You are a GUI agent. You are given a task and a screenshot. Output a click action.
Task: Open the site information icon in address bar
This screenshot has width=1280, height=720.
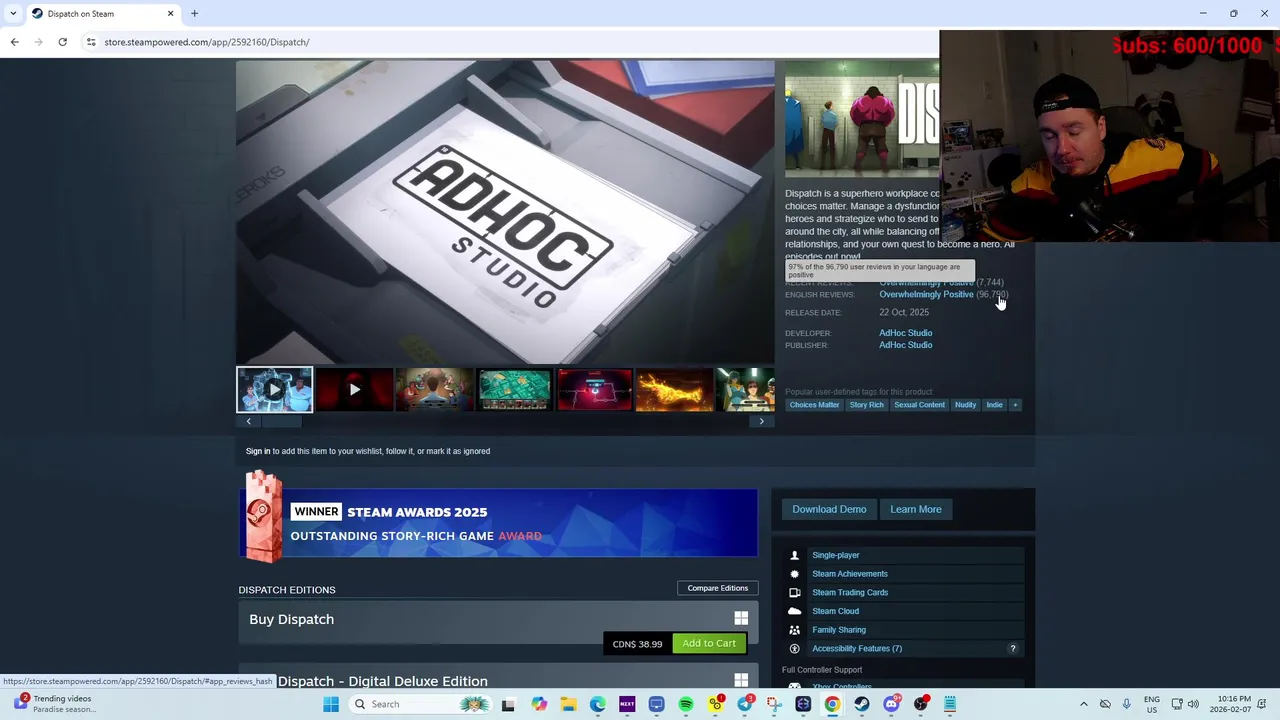(x=91, y=42)
